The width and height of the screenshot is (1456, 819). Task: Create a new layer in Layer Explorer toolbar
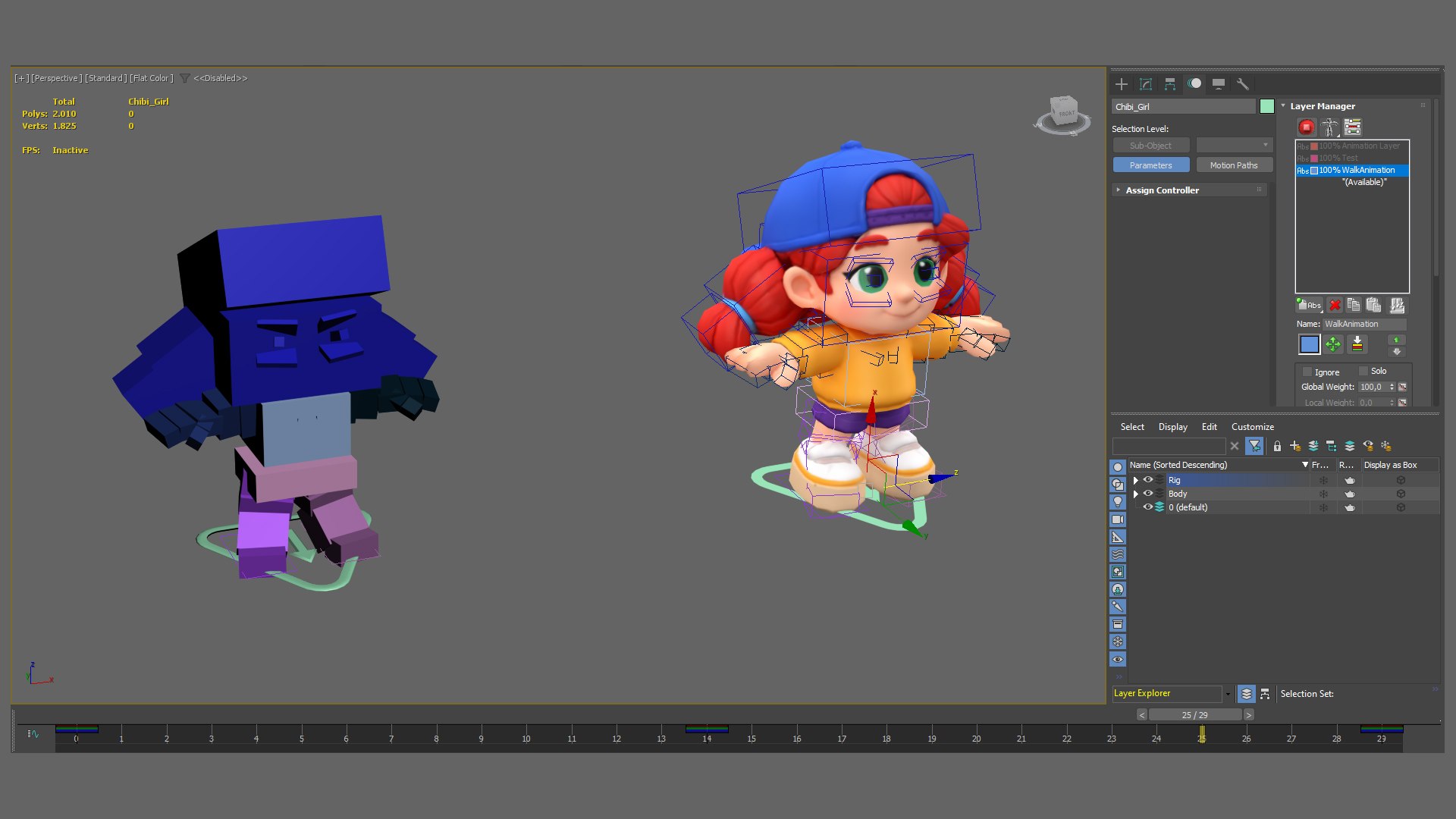tap(1295, 446)
